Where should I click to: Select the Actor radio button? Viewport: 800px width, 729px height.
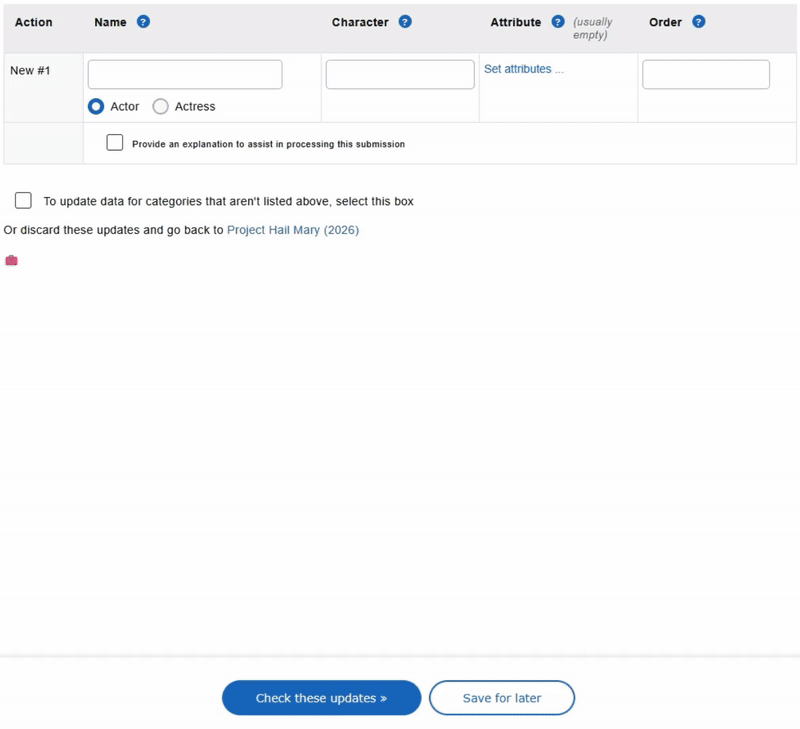(x=96, y=106)
